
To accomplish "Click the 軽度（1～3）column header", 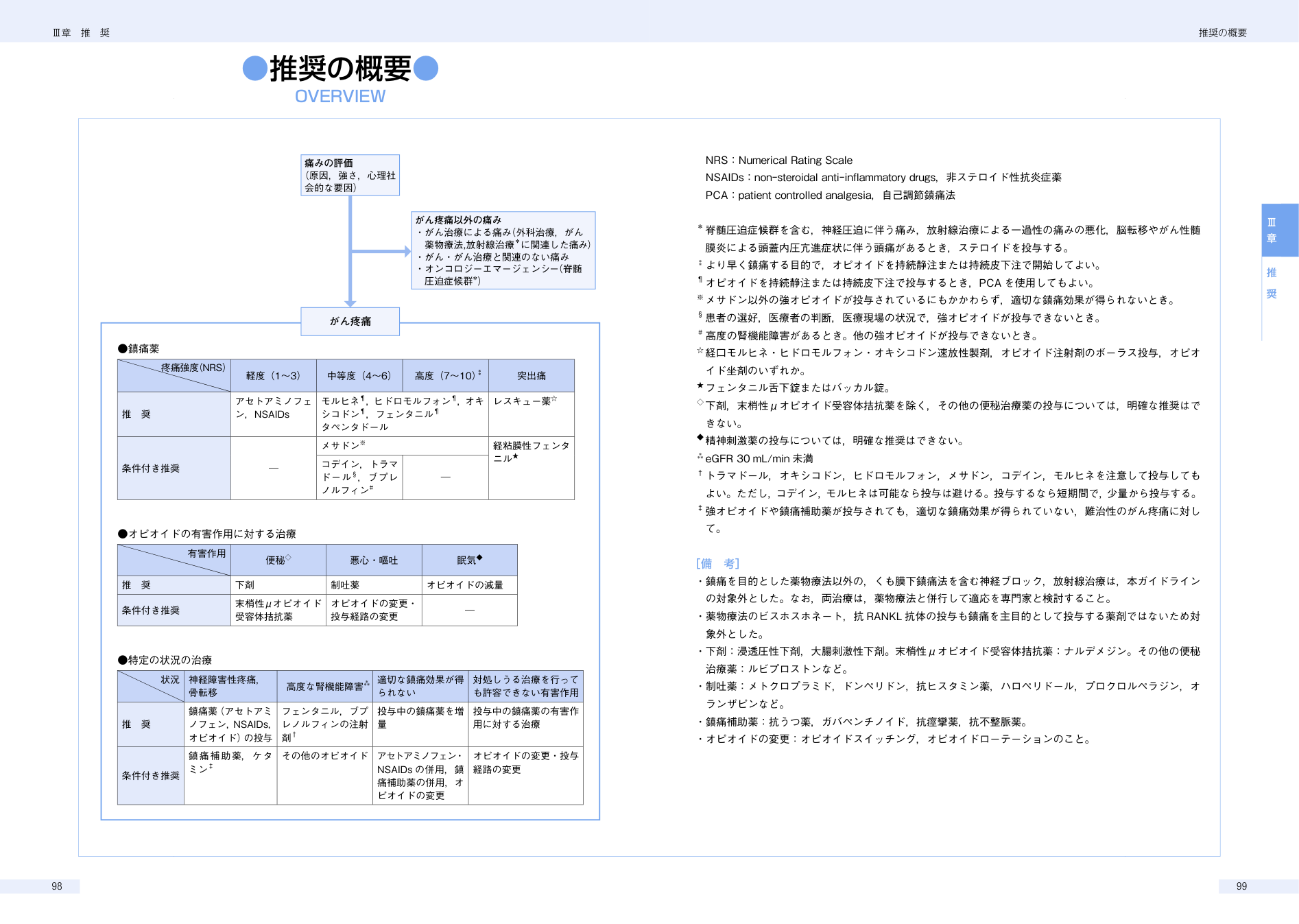I will (274, 376).
